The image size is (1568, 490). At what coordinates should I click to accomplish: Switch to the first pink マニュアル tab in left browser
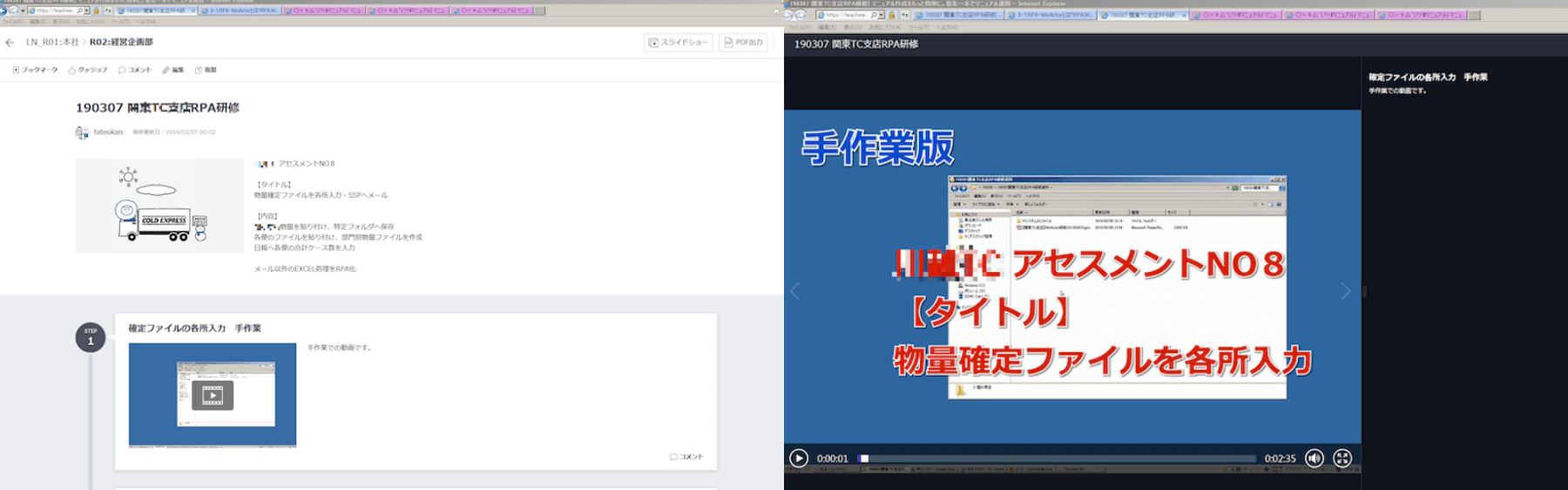[322, 11]
